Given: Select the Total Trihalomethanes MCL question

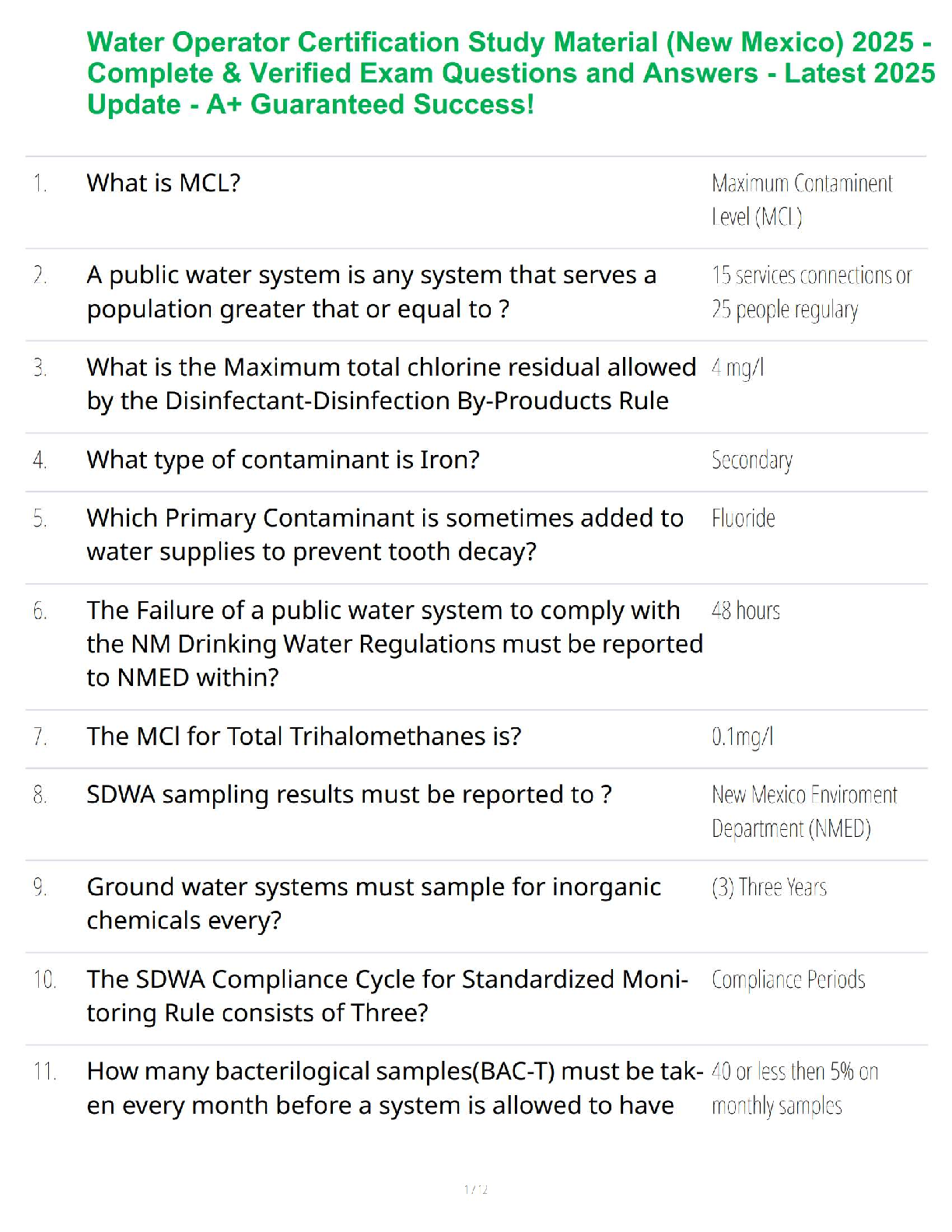Looking at the screenshot, I should 303,736.
